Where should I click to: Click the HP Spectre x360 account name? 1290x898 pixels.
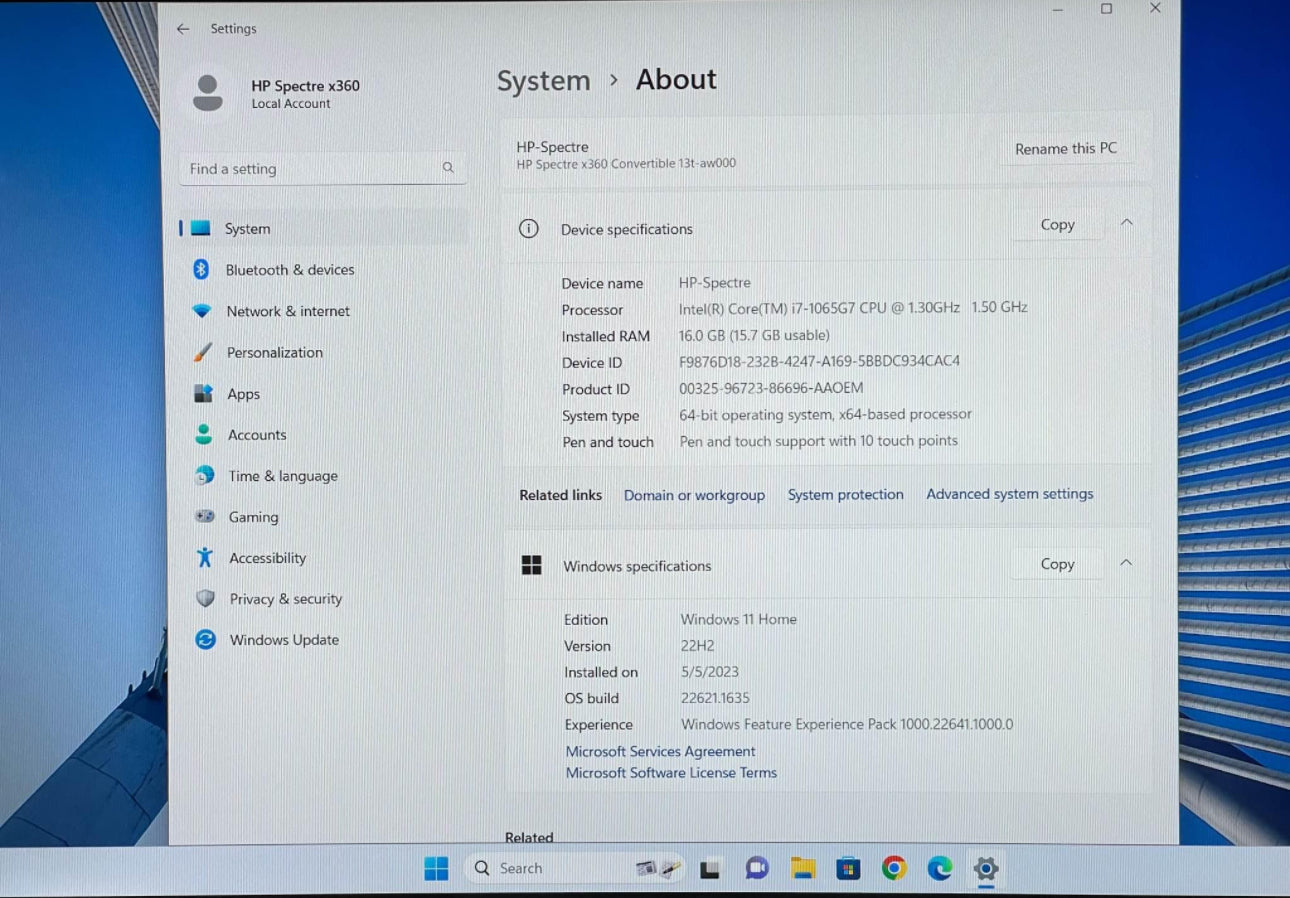(x=305, y=86)
